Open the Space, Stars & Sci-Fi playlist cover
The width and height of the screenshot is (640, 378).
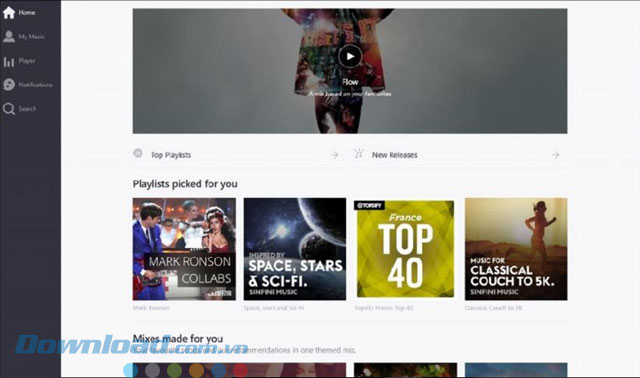pos(295,249)
